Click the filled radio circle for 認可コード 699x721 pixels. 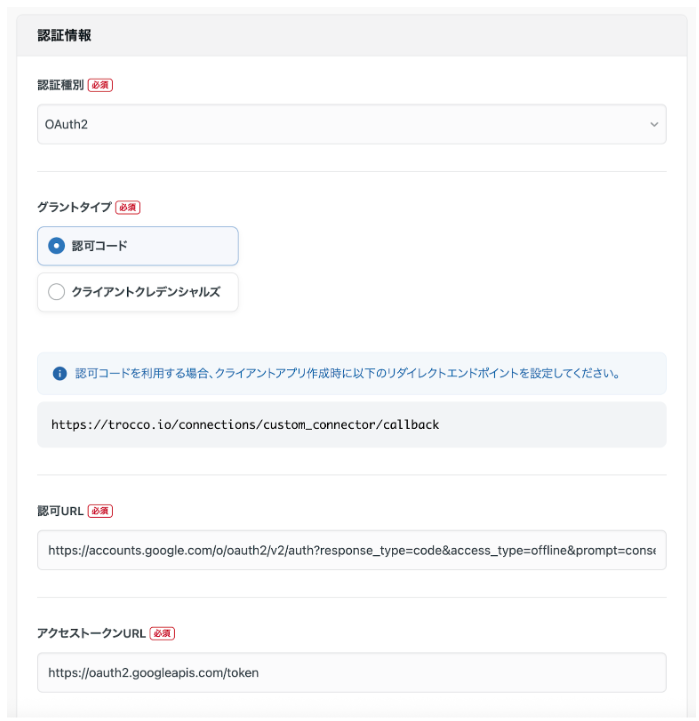coord(57,246)
